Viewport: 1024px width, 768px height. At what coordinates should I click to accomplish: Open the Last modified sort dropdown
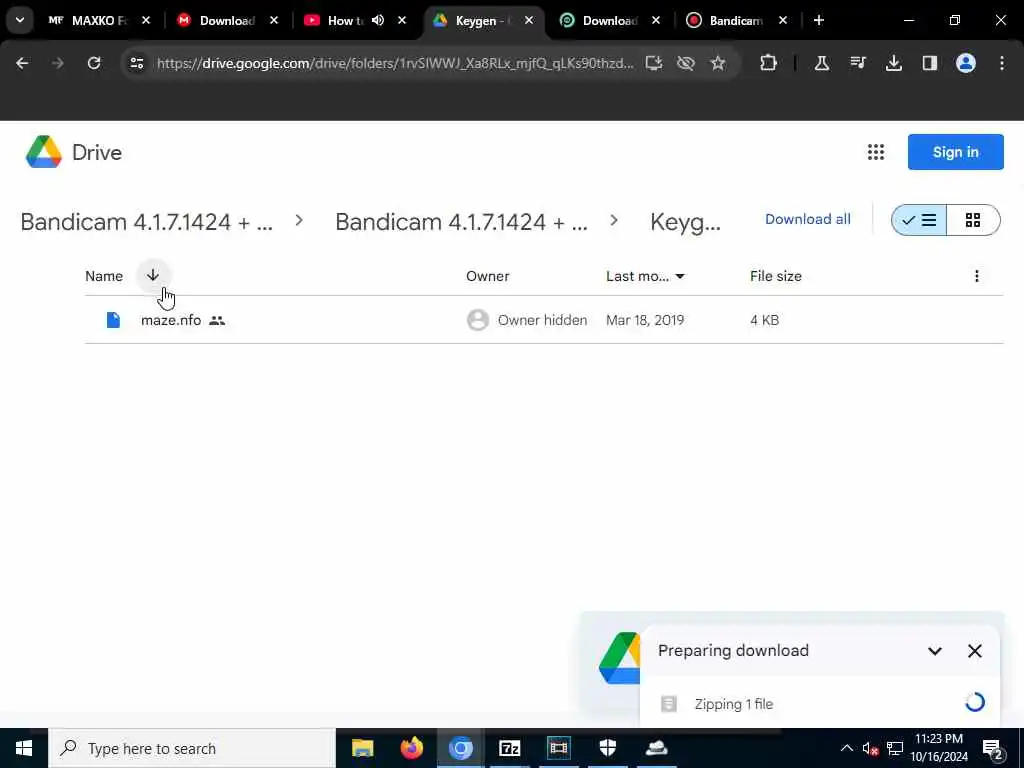pyautogui.click(x=645, y=276)
